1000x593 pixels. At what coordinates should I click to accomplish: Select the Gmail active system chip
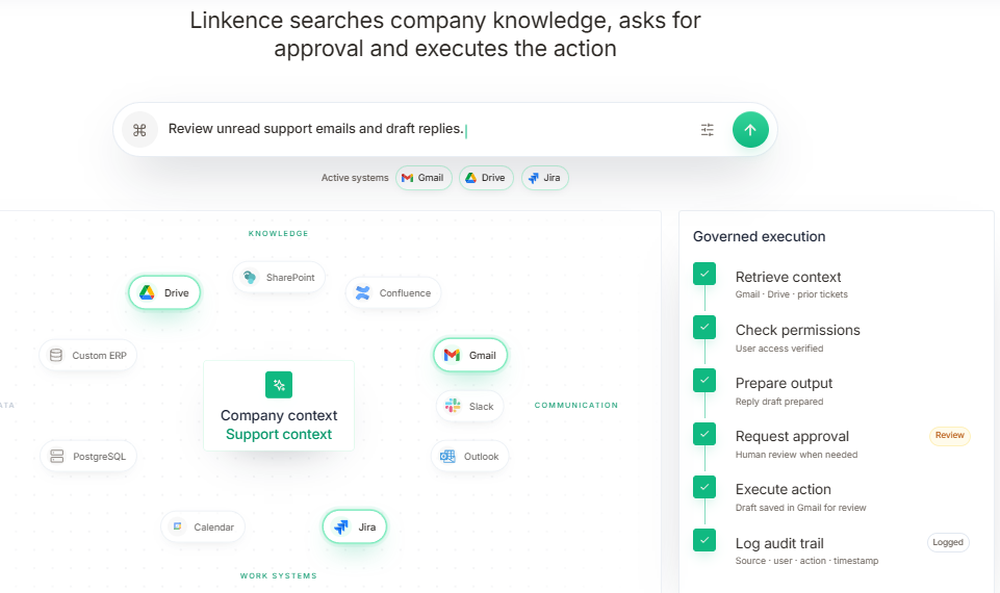[423, 178]
